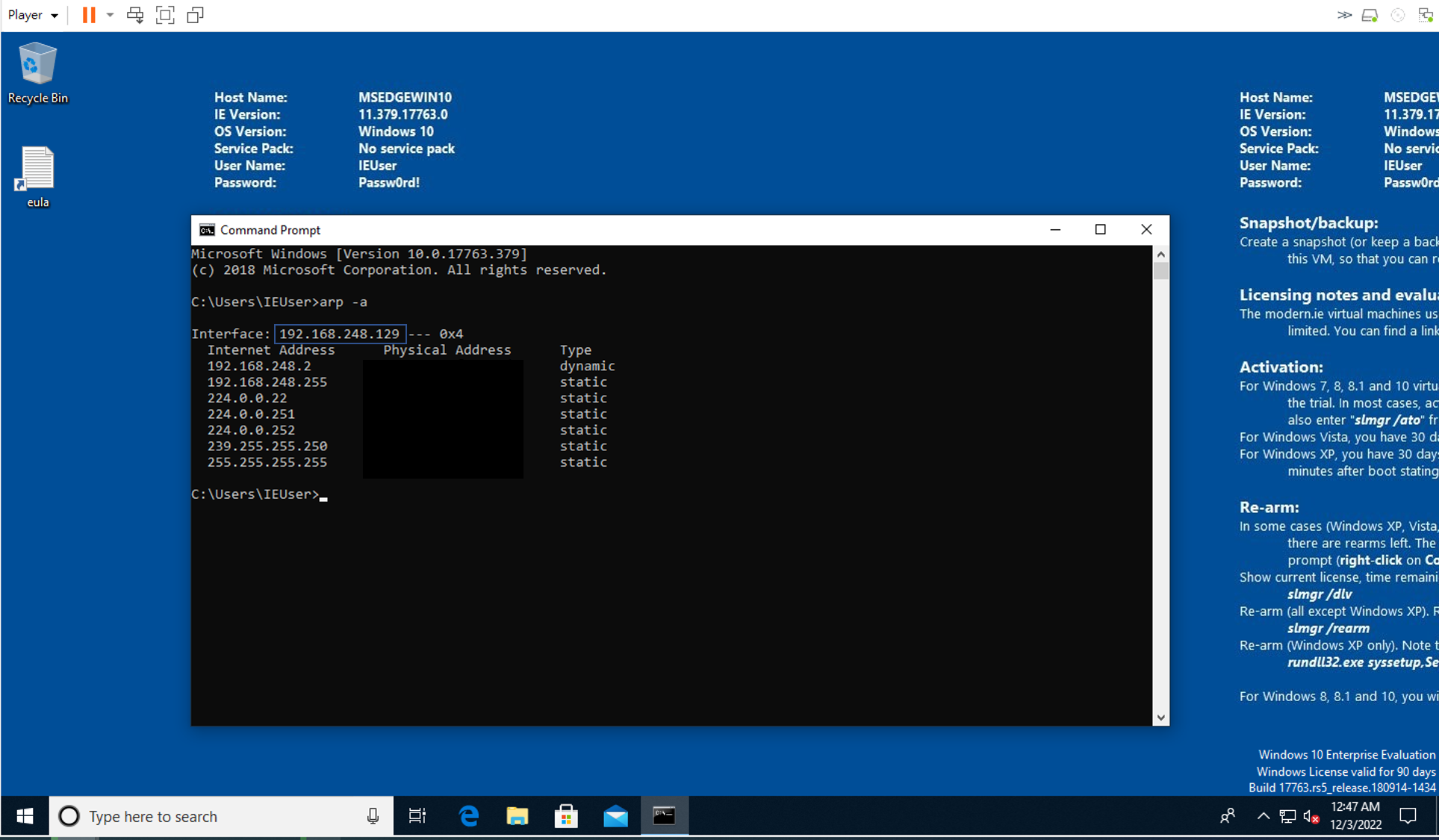
Task: Open the Action Center notifications icon
Action: (1408, 816)
